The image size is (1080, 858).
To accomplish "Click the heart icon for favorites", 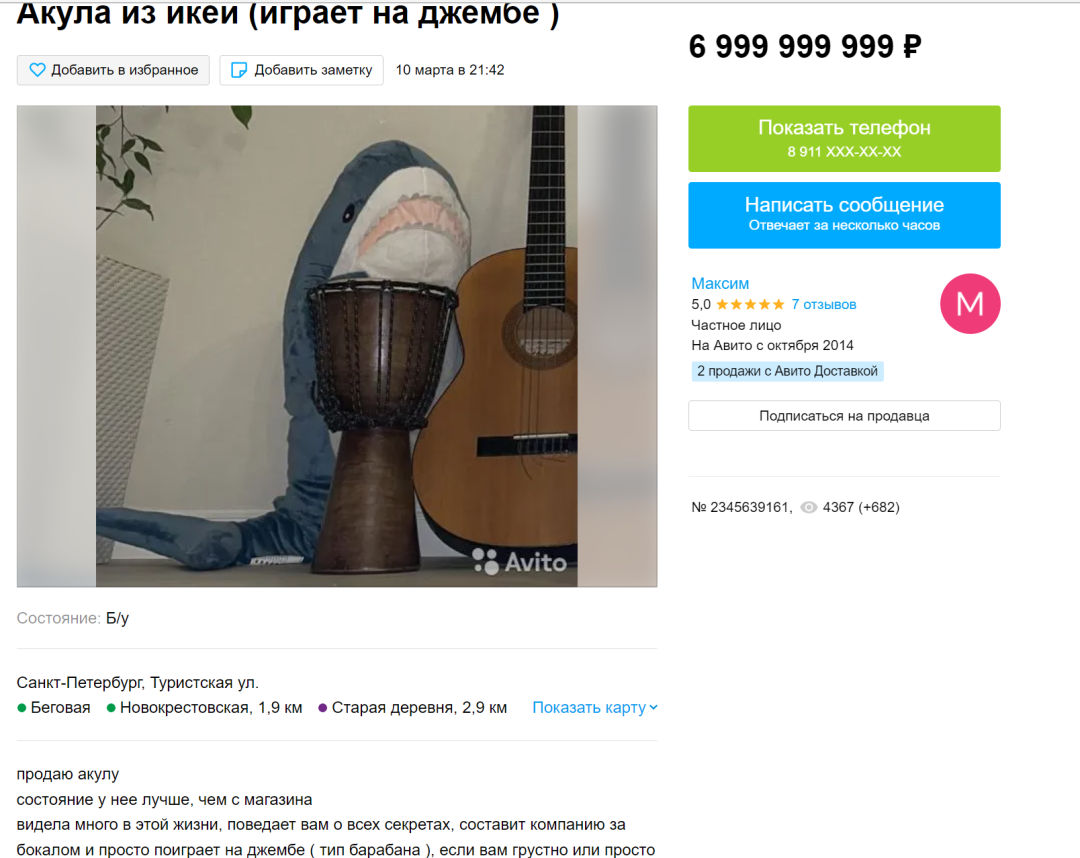I will 37,70.
